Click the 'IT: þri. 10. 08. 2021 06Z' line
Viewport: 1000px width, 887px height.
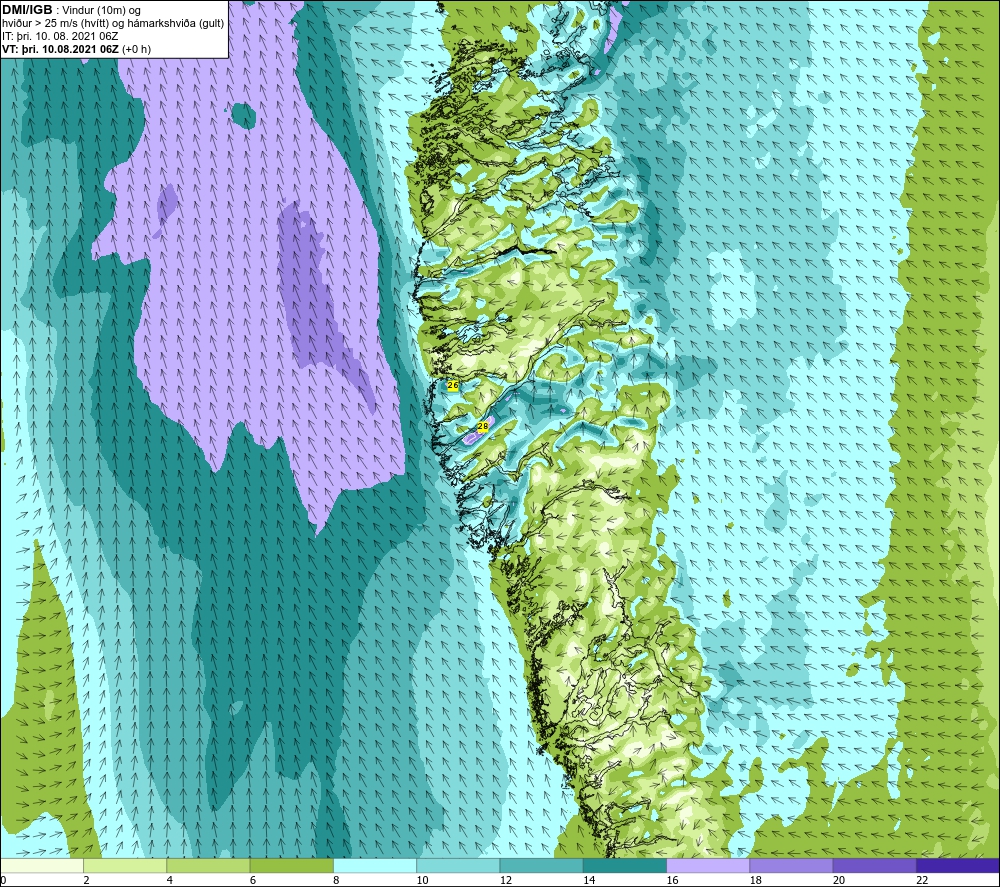click(x=60, y=36)
